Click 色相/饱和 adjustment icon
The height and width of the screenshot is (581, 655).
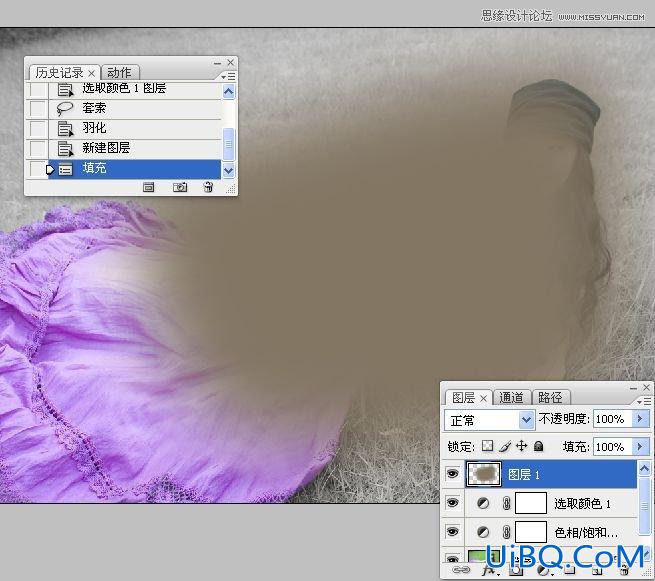click(x=483, y=532)
